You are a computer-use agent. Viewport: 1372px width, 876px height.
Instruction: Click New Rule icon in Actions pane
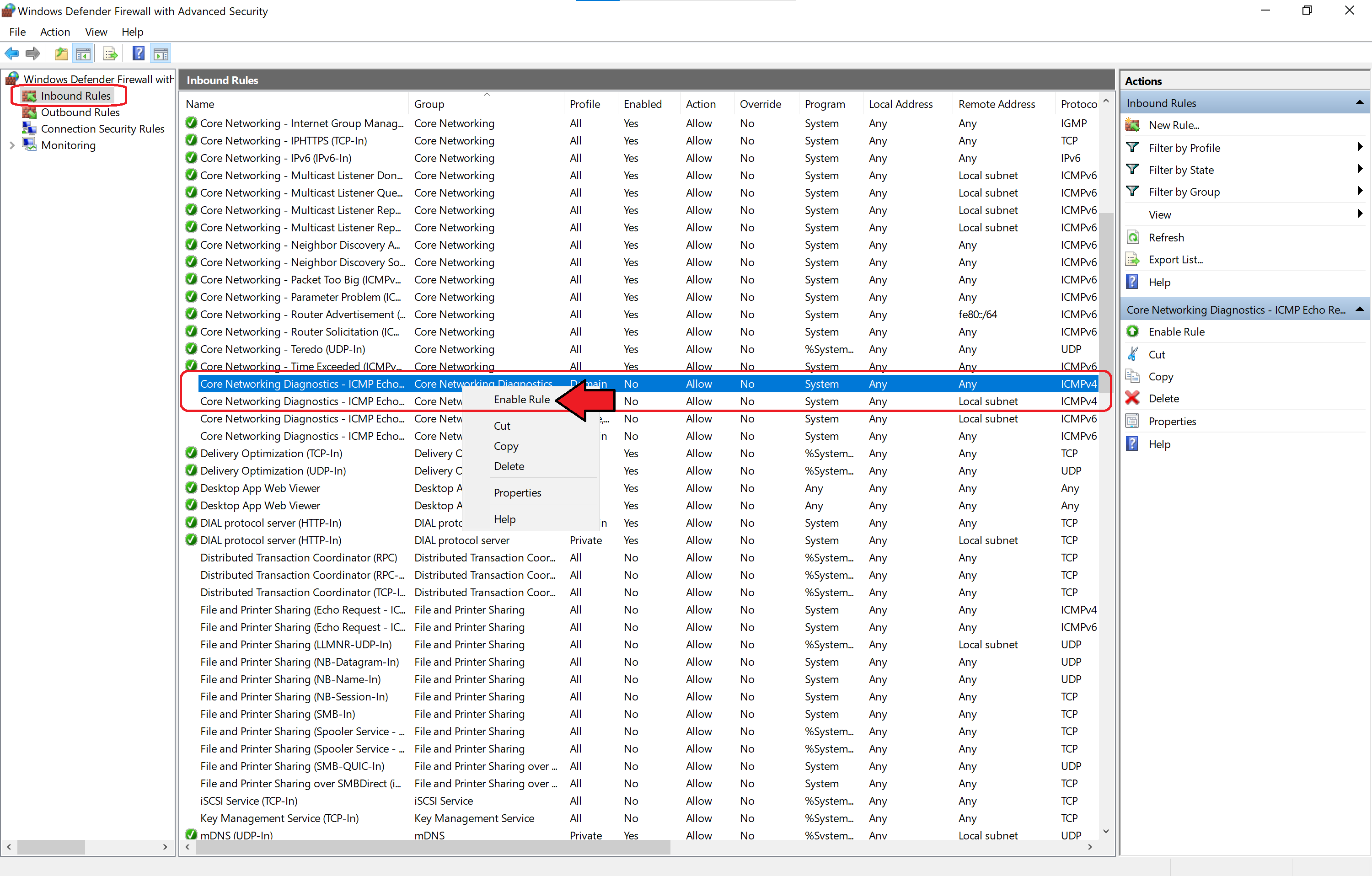tap(1133, 125)
